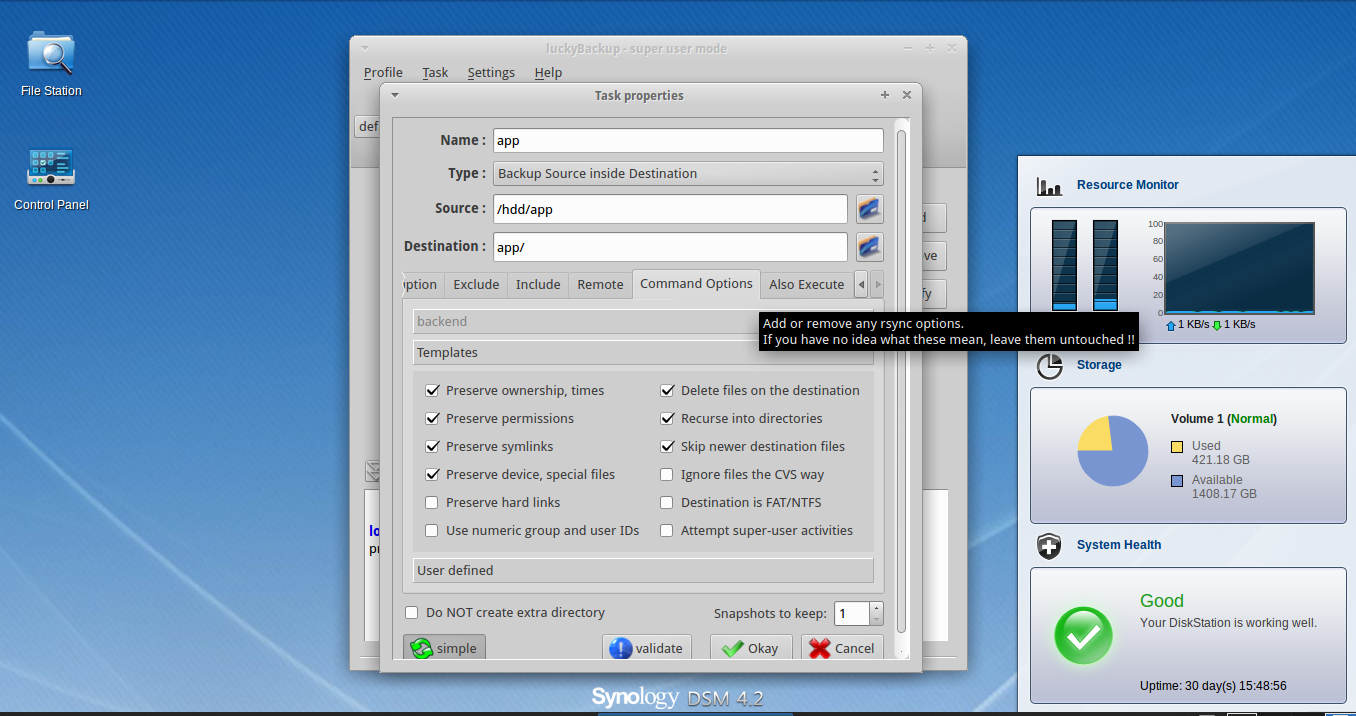Enable Attempt super-user activities

click(x=667, y=530)
